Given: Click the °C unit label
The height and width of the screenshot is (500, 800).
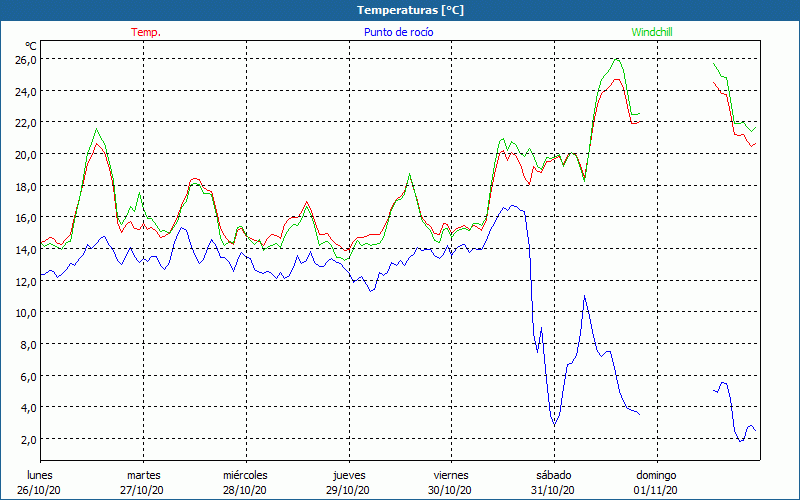Looking at the screenshot, I should pyautogui.click(x=31, y=47).
